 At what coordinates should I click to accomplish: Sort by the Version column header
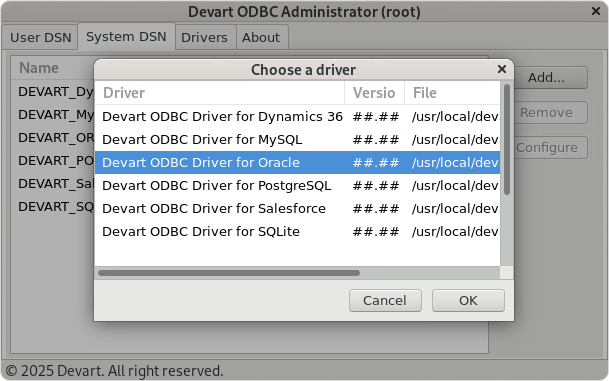(x=374, y=93)
